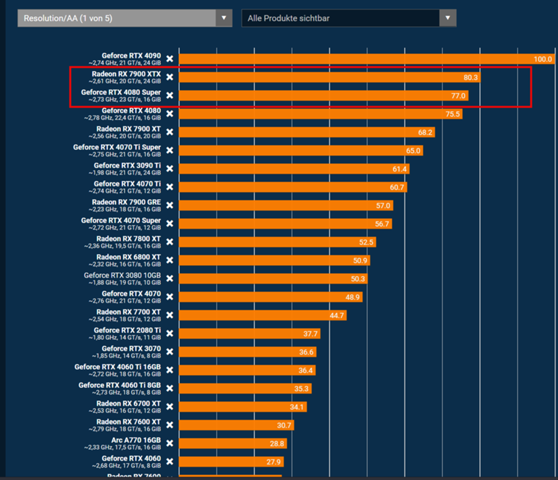Image resolution: width=558 pixels, height=480 pixels.
Task: Open the Alle Produkte sichtbar dropdown
Action: point(349,18)
